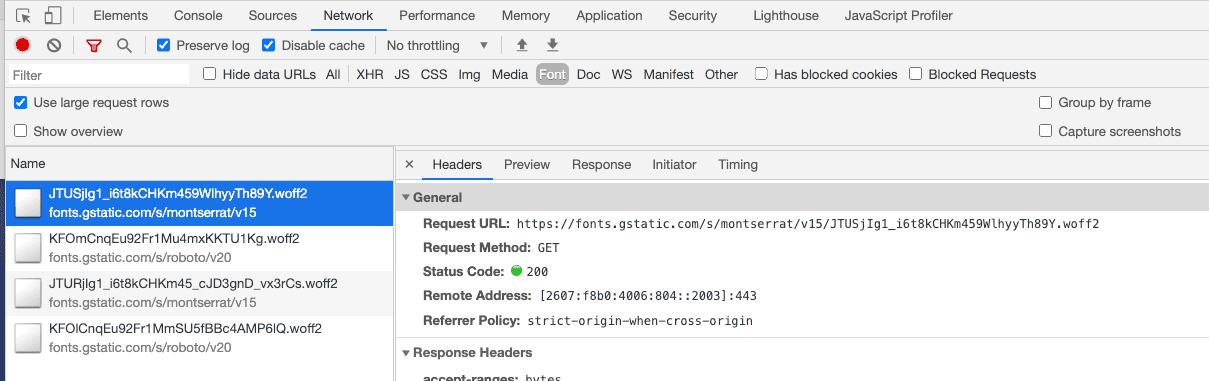Screen dimensions: 1209x381
Task: Click the file icon of KFOmCnqEu92Fr1Mu4mxK request
Action: (x=27, y=247)
